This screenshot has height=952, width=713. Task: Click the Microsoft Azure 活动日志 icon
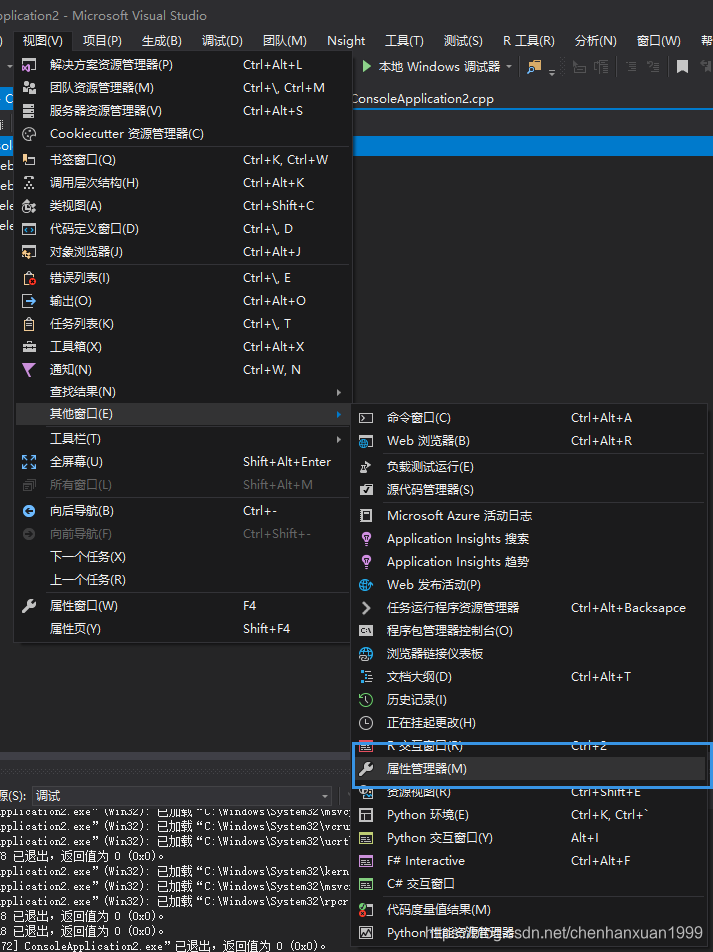point(366,516)
